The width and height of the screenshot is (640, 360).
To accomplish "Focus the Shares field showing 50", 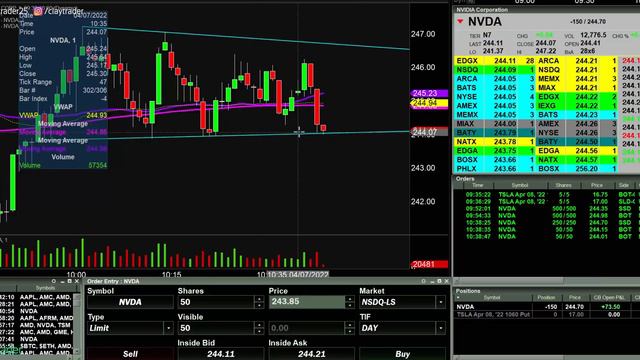I will click(x=216, y=302).
